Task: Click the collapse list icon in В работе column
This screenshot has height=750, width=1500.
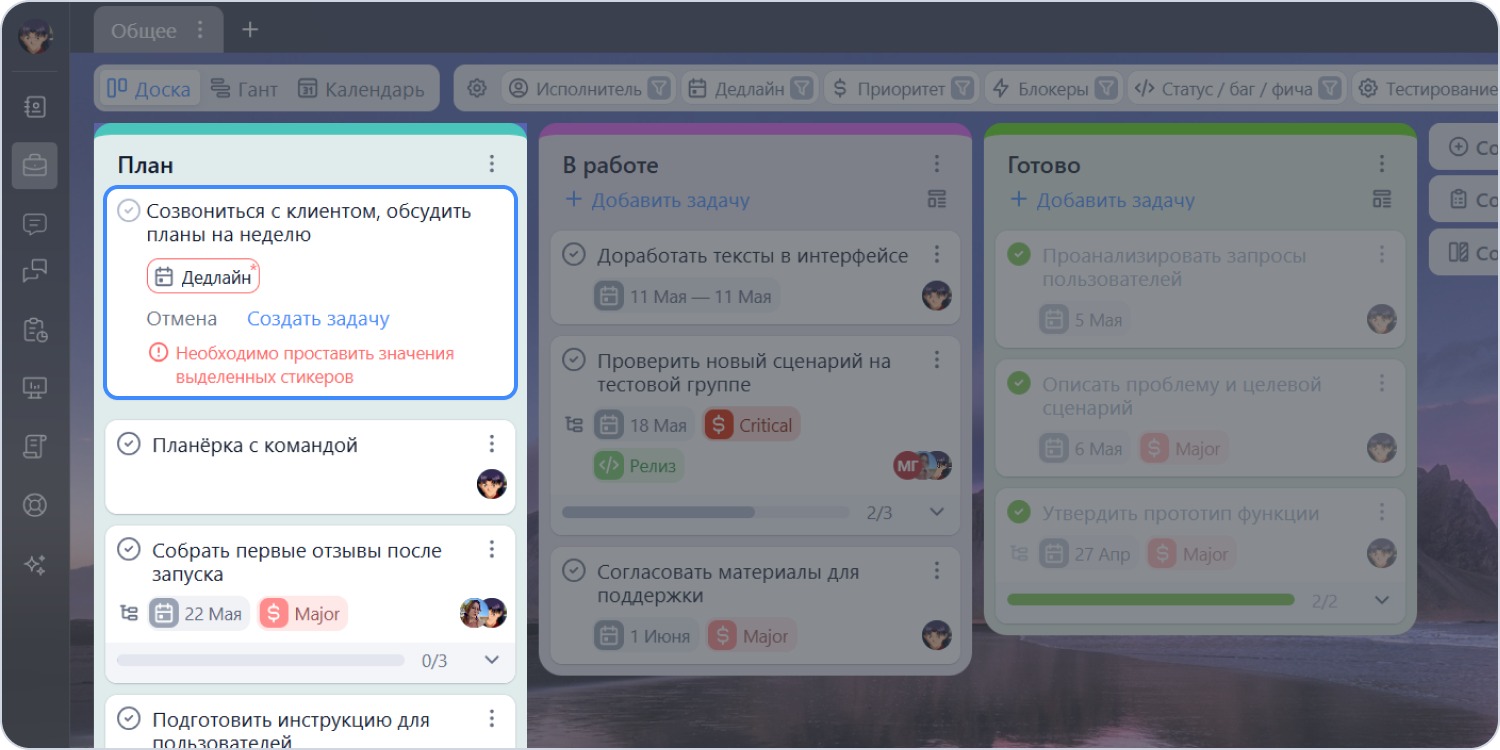Action: coord(937,200)
